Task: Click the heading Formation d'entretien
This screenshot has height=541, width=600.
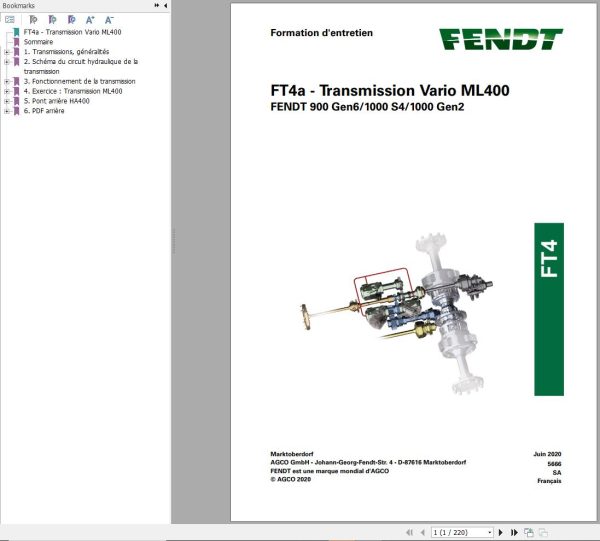Action: tap(321, 33)
